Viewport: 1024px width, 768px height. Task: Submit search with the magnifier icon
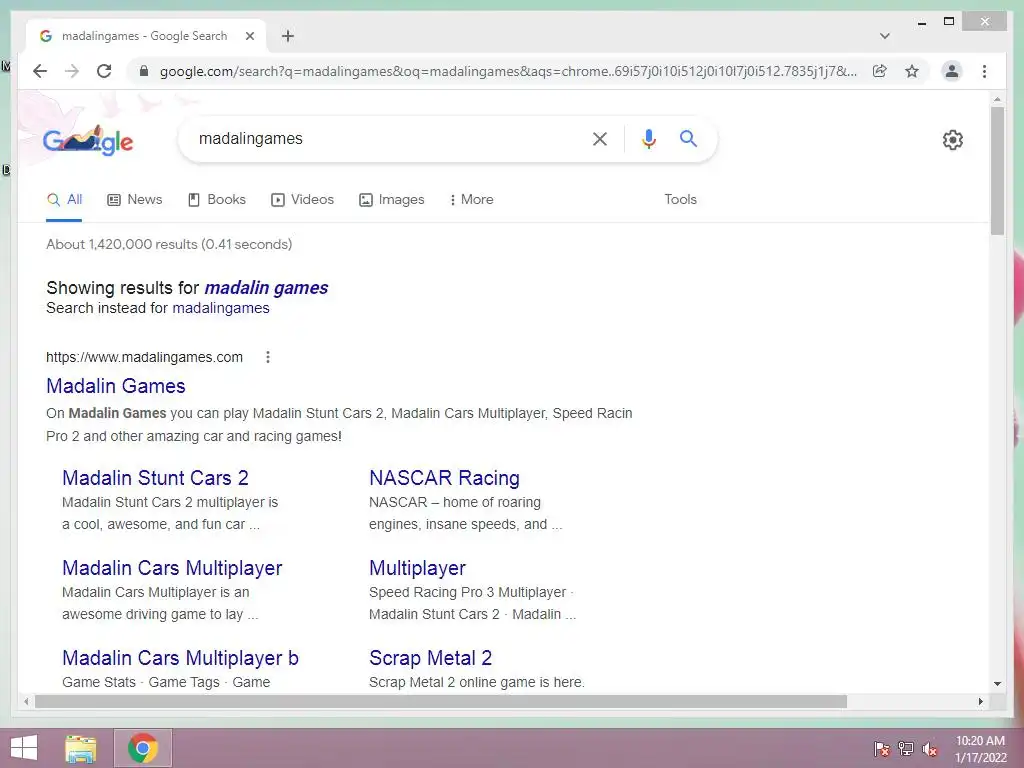688,138
